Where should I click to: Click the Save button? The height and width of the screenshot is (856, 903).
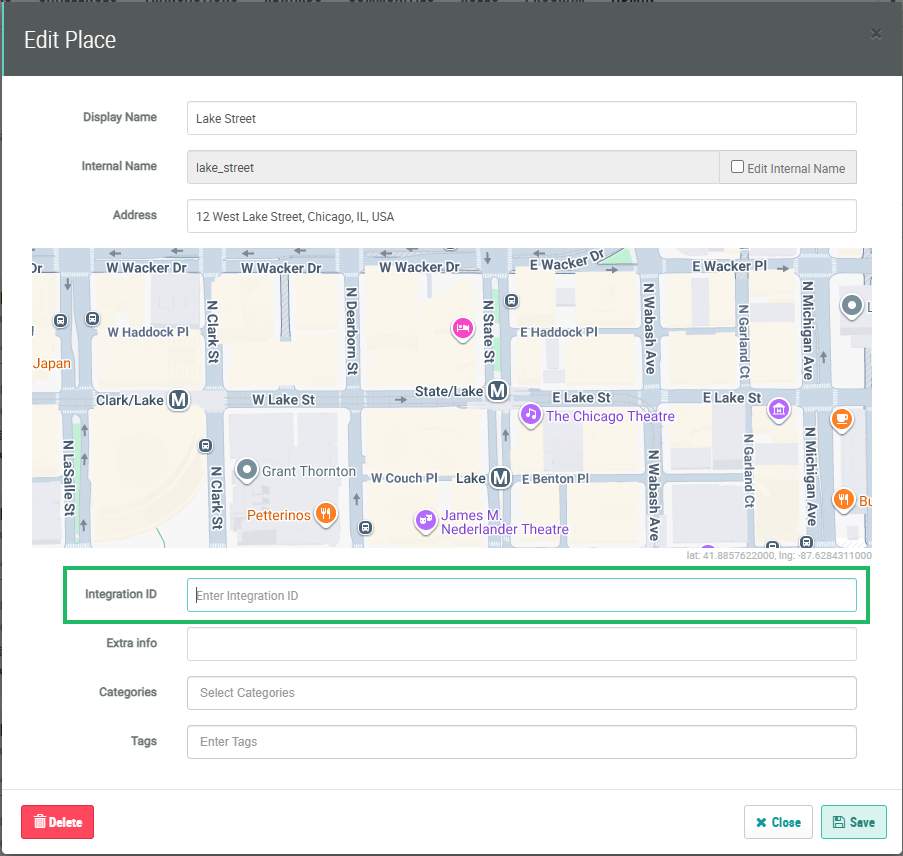(853, 822)
